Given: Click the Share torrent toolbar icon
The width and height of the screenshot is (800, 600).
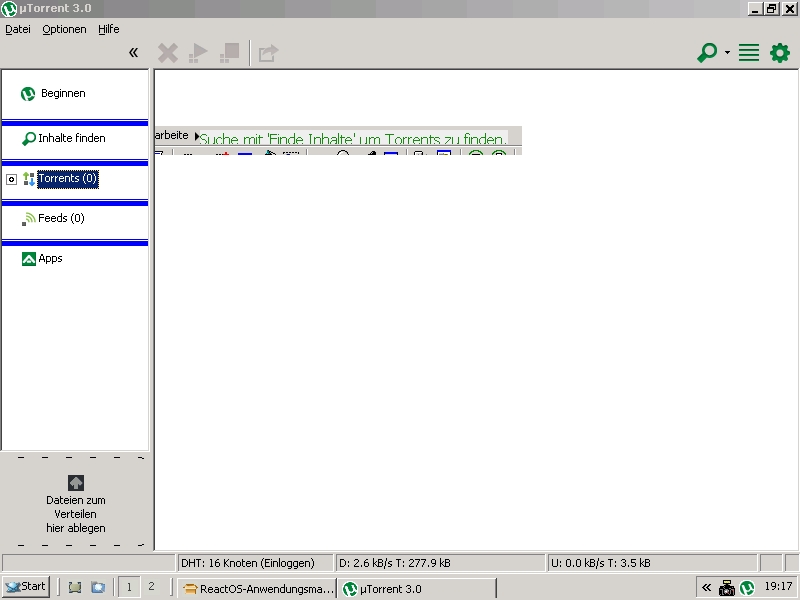Looking at the screenshot, I should coord(267,53).
